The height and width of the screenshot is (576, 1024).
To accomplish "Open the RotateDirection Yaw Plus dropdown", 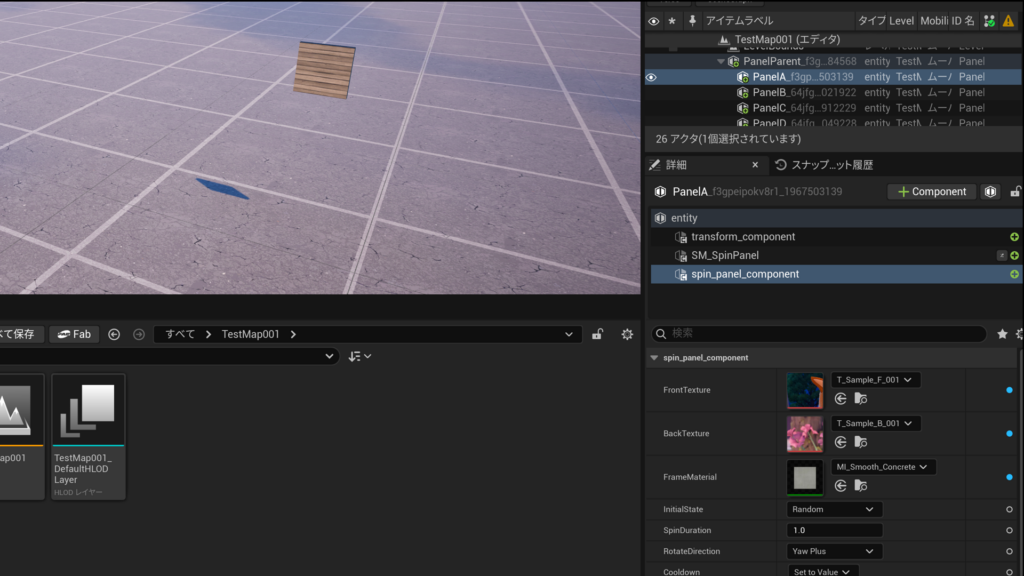I will pyautogui.click(x=834, y=551).
